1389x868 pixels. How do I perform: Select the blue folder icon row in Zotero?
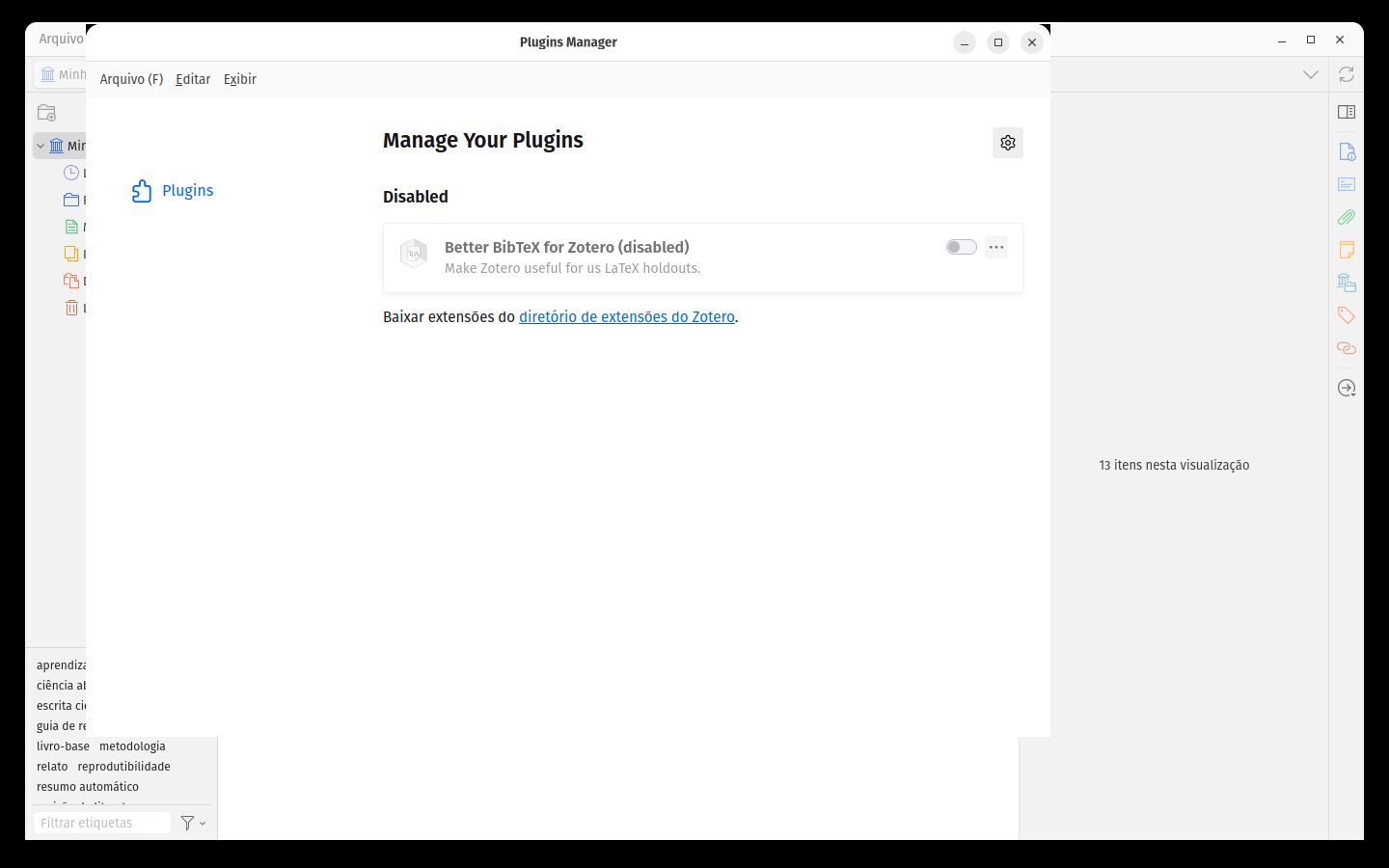(71, 200)
